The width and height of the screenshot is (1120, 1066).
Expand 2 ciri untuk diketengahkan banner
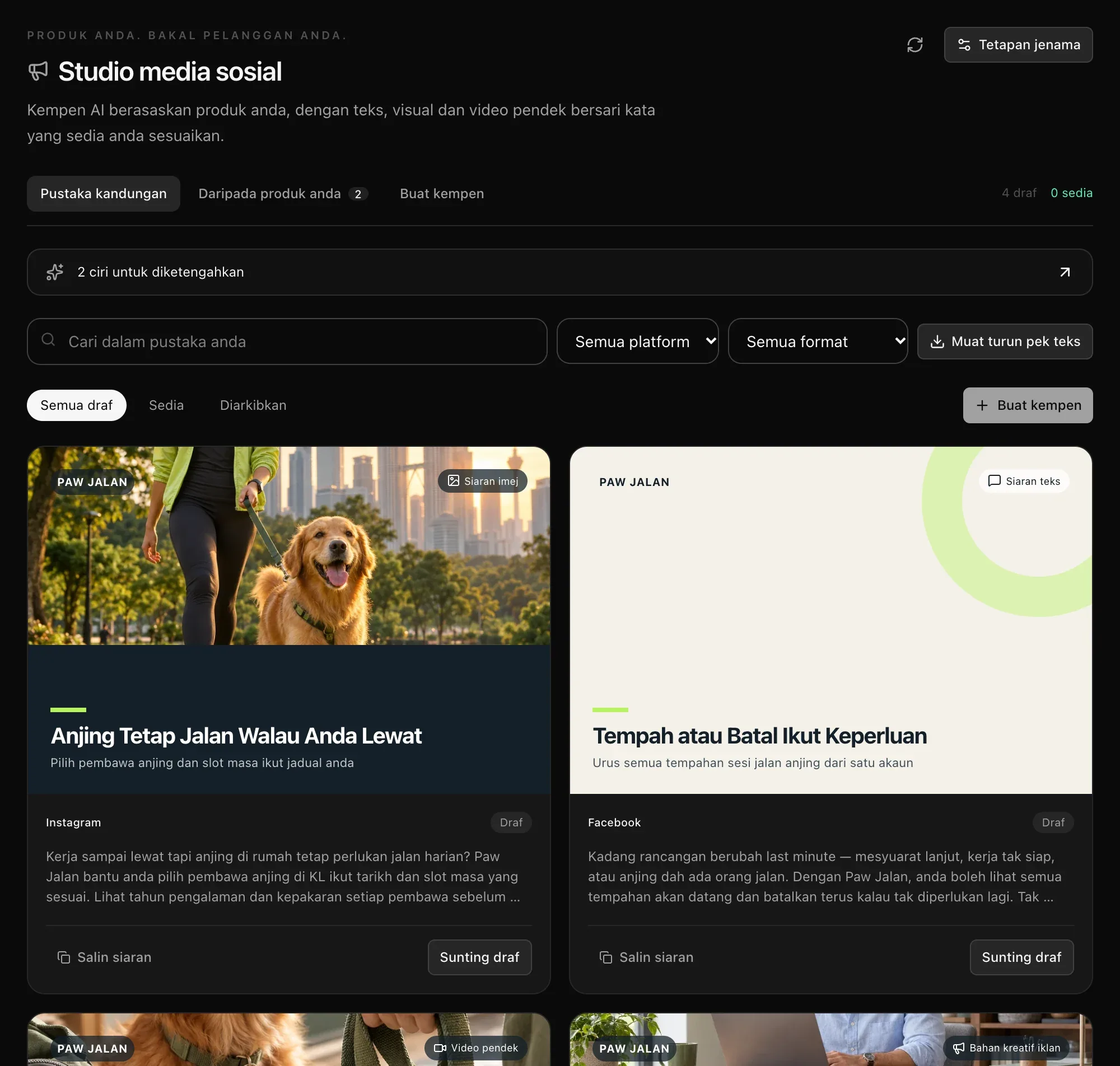[x=559, y=272]
